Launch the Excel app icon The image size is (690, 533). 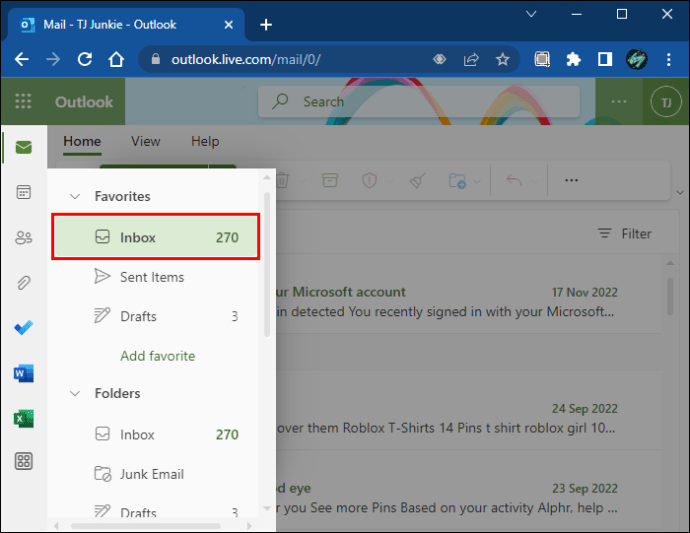[23, 419]
